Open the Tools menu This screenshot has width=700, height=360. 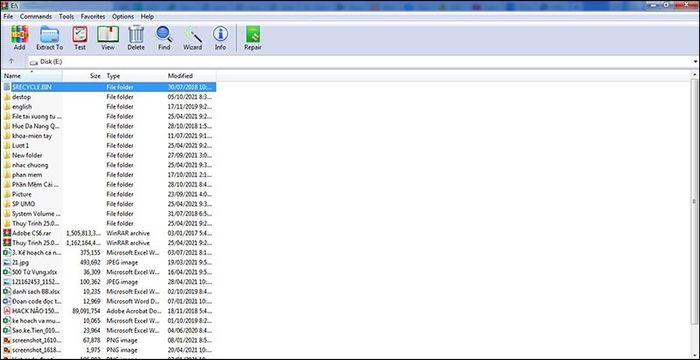pos(67,17)
